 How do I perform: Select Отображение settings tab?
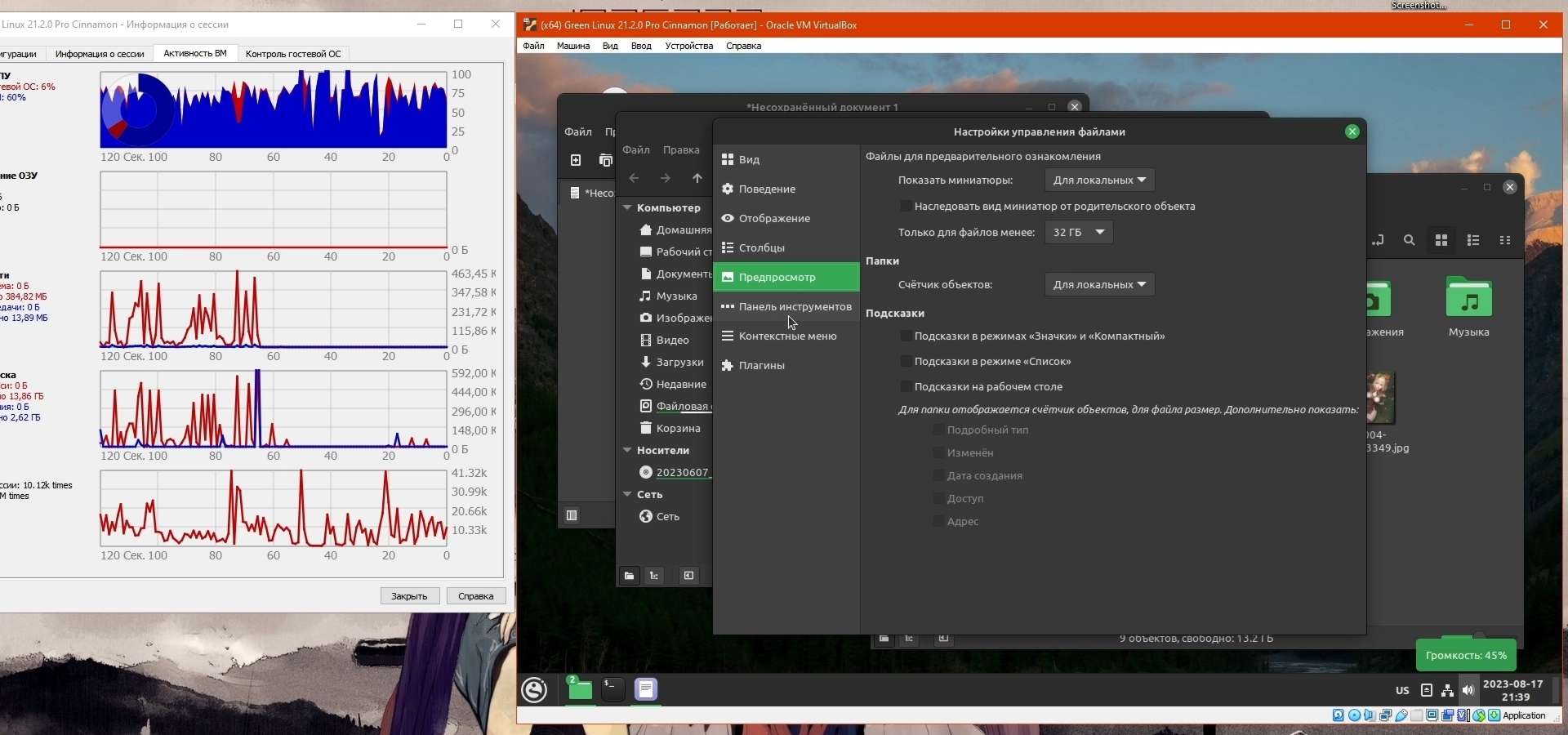[x=786, y=219]
